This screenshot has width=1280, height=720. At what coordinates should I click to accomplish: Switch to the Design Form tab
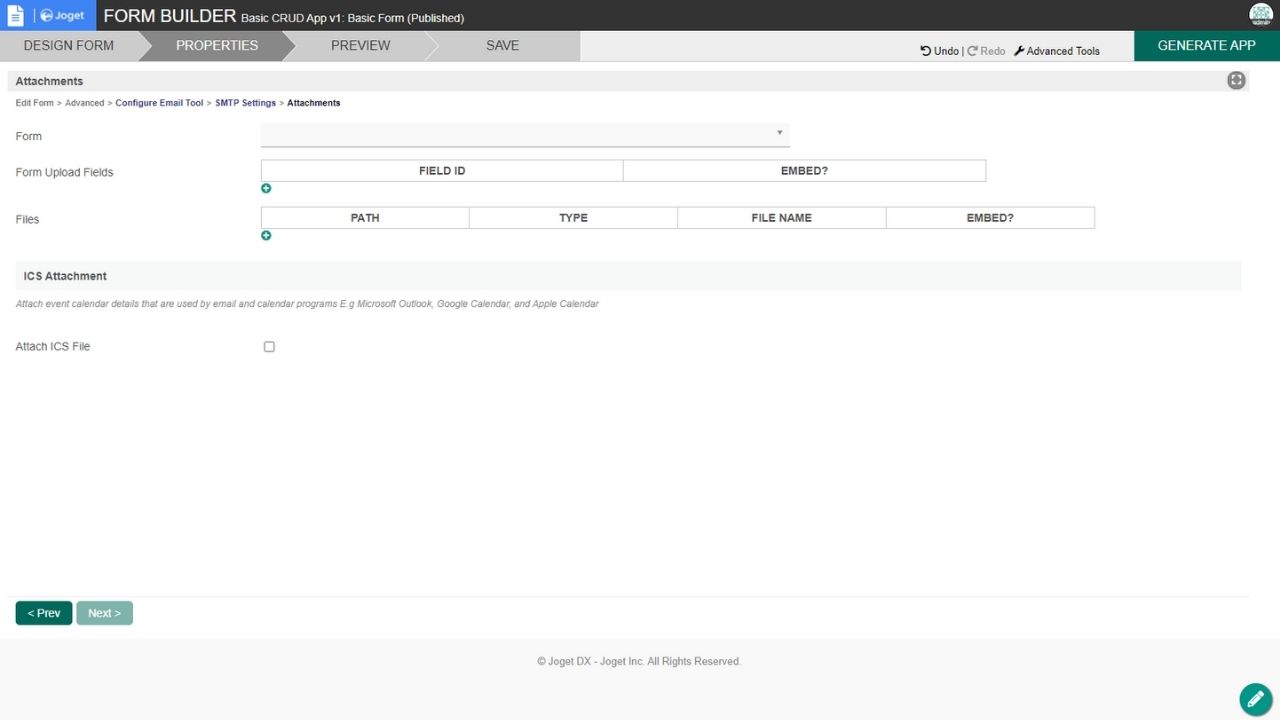(69, 46)
